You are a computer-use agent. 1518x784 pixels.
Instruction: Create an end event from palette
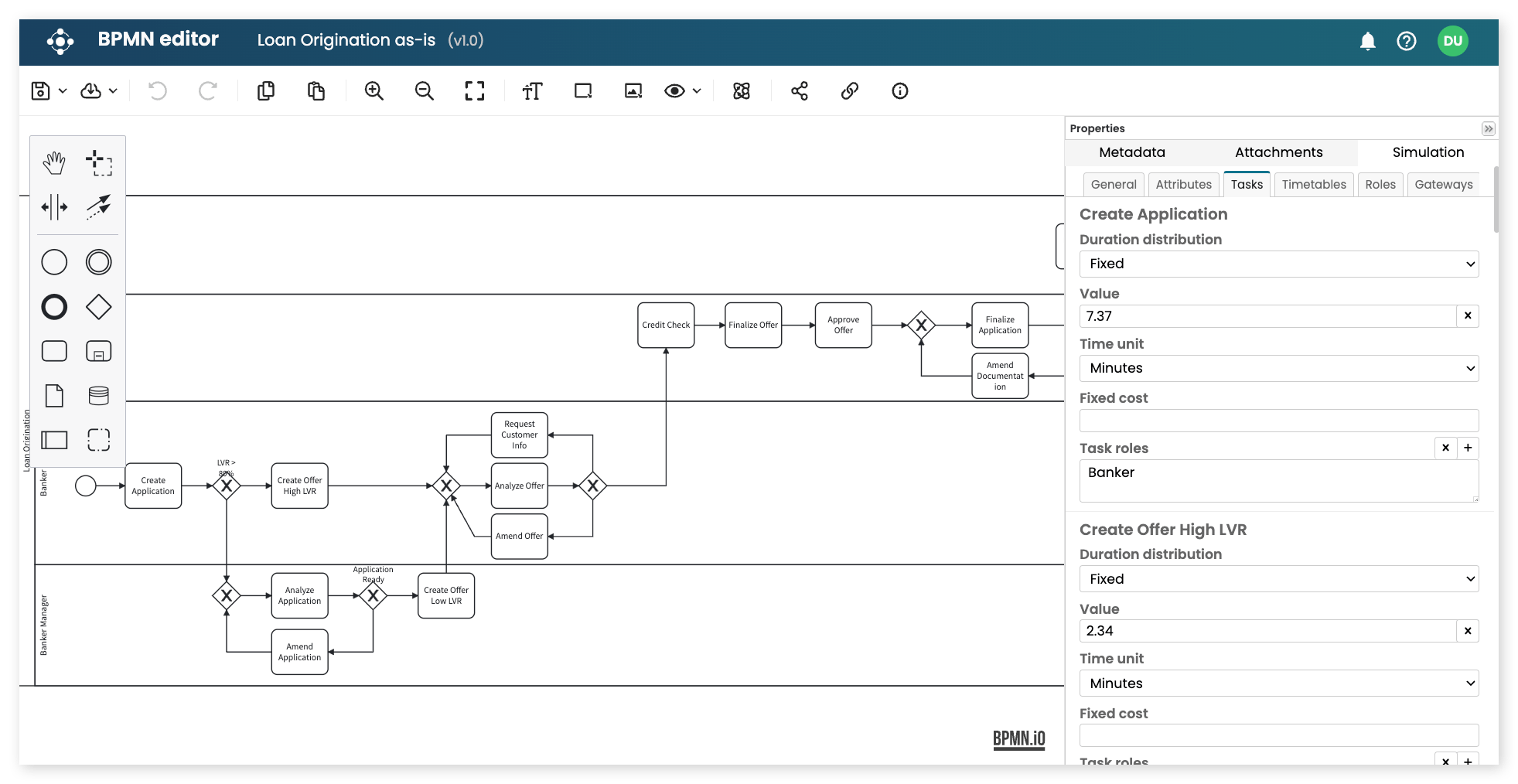pos(54,307)
